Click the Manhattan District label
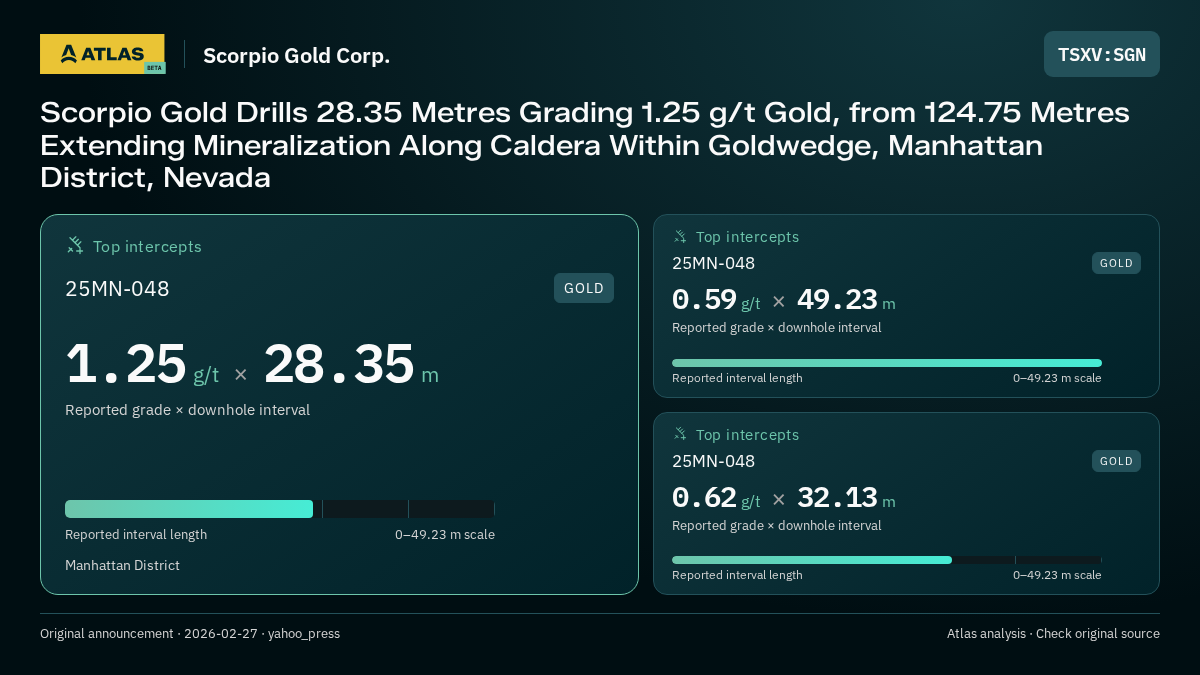The width and height of the screenshot is (1200, 675). 122,565
